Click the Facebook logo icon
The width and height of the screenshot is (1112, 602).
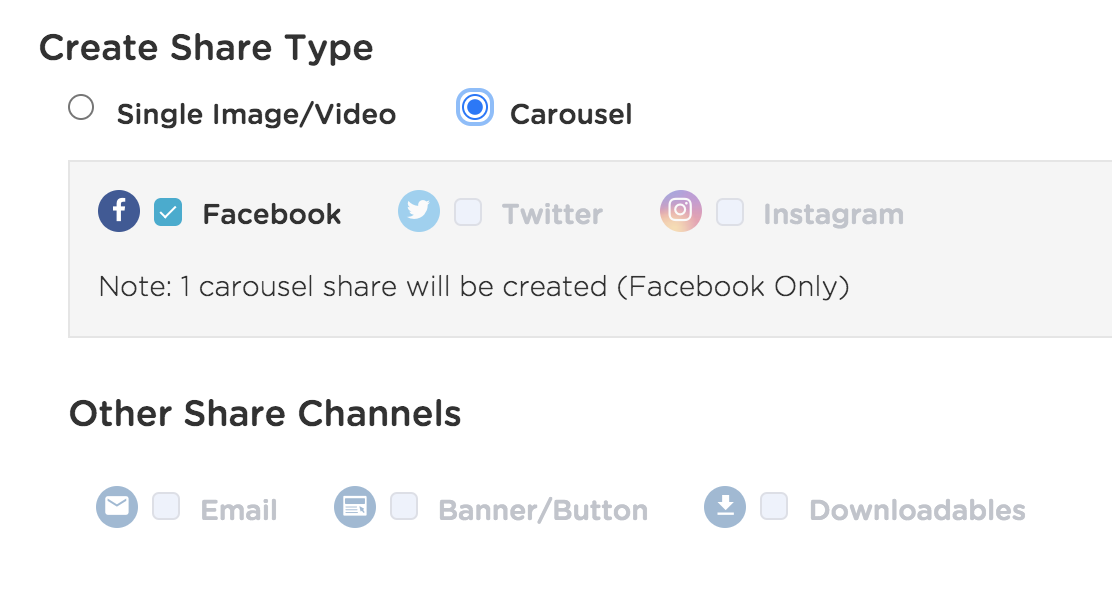[x=119, y=211]
